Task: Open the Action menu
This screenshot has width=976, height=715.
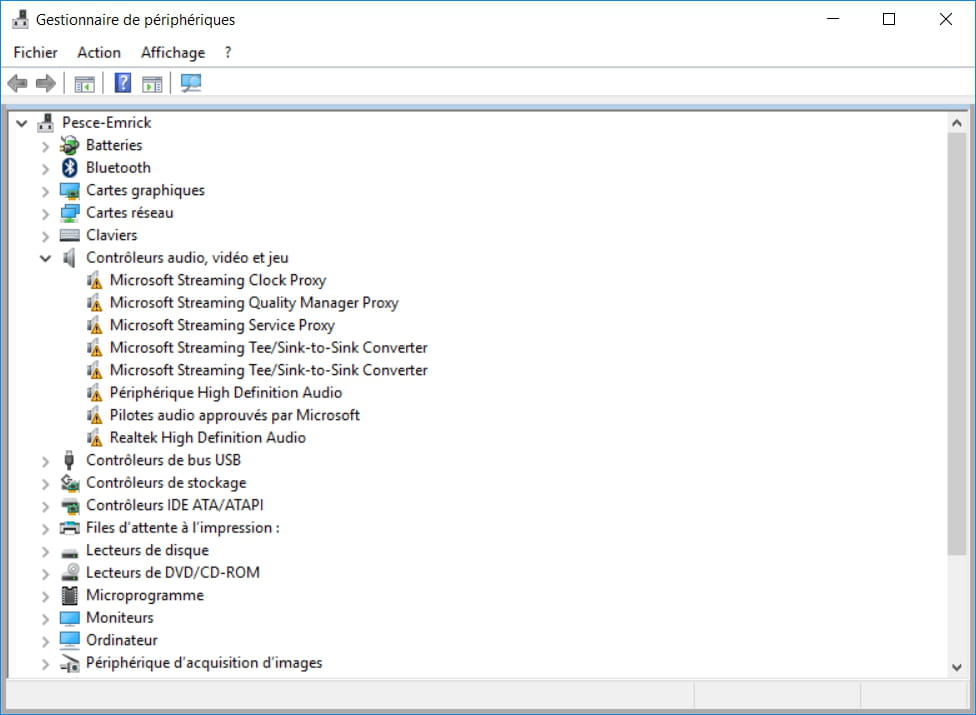Action: (x=98, y=52)
